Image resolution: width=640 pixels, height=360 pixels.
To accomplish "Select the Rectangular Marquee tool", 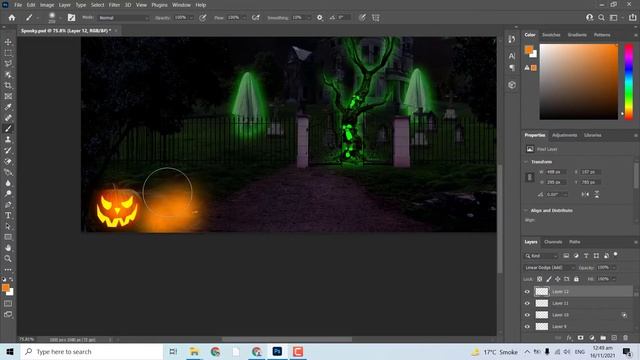I will (x=8, y=53).
